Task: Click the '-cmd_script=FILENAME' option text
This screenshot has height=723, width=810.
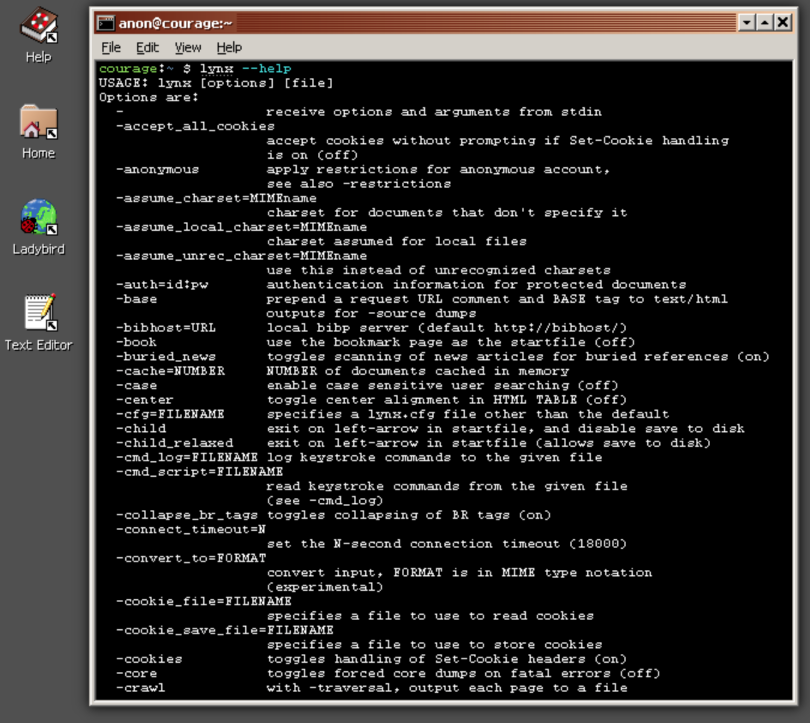Action: tap(199, 471)
